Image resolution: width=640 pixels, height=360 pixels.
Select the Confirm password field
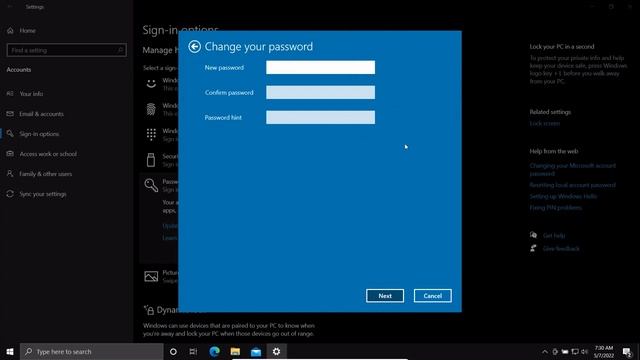[320, 92]
